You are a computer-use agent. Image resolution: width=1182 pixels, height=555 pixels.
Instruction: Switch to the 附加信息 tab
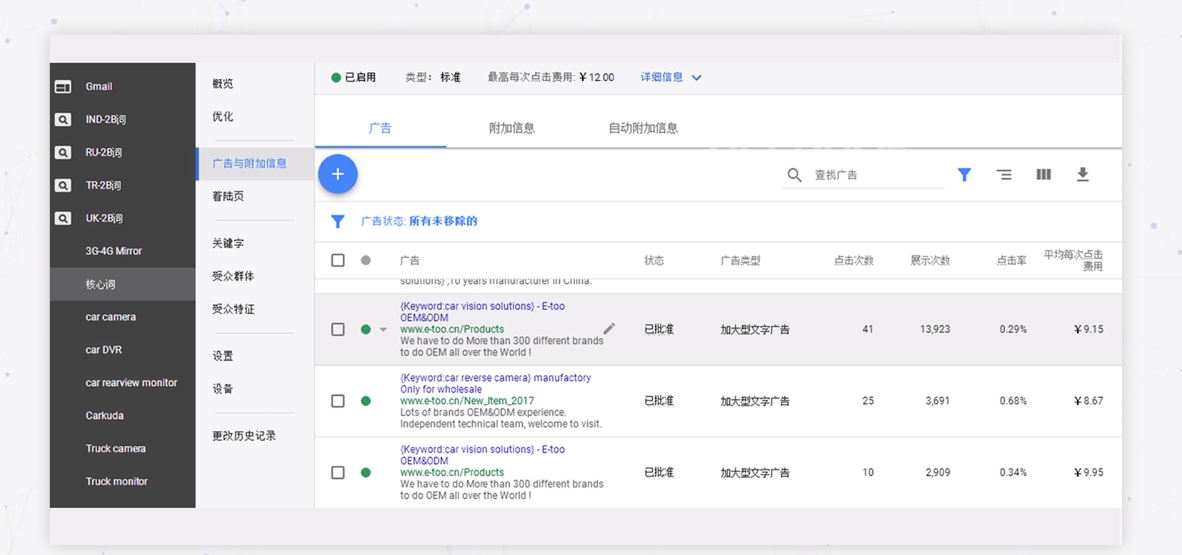(x=511, y=128)
